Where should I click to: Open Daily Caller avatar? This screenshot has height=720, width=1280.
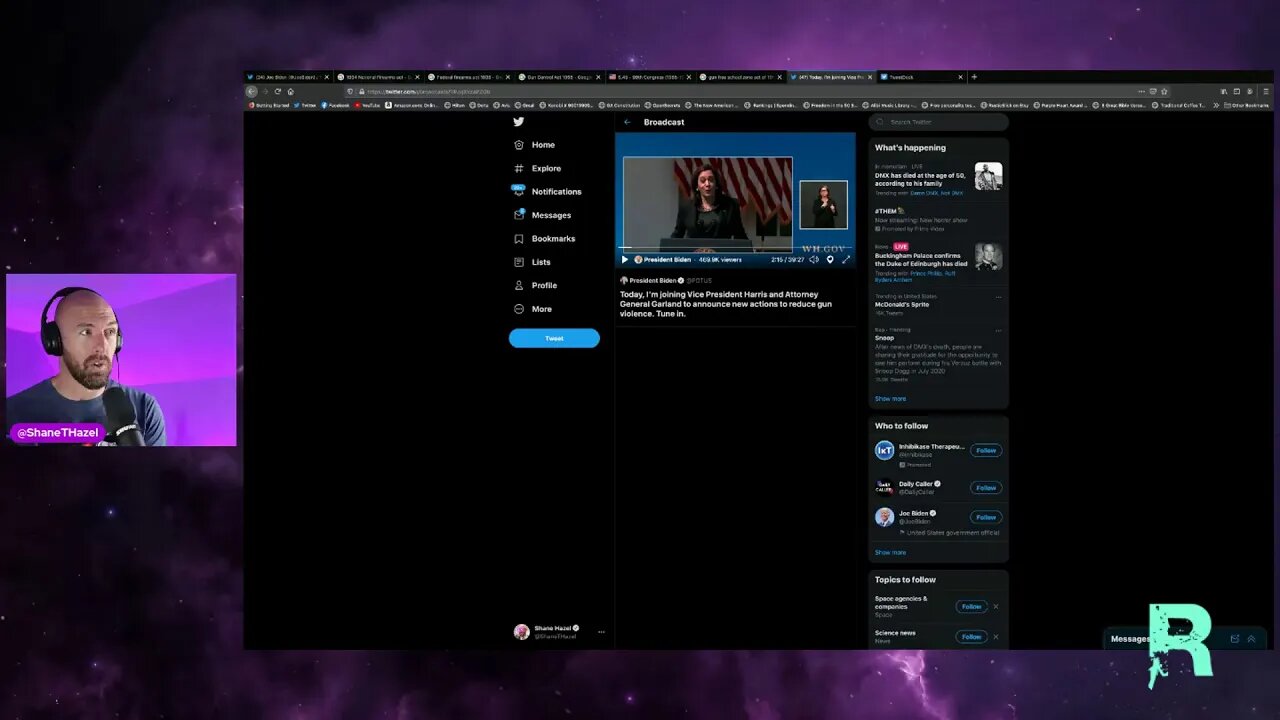(884, 487)
